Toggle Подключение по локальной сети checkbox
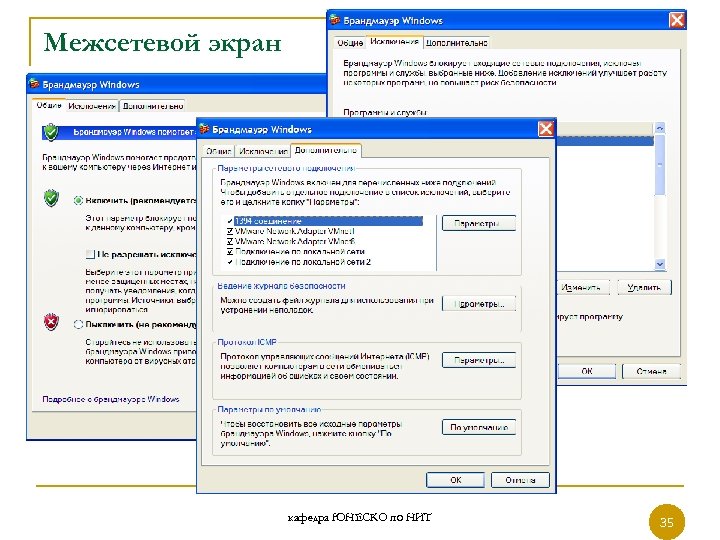This screenshot has height=540, width=720. coord(230,252)
